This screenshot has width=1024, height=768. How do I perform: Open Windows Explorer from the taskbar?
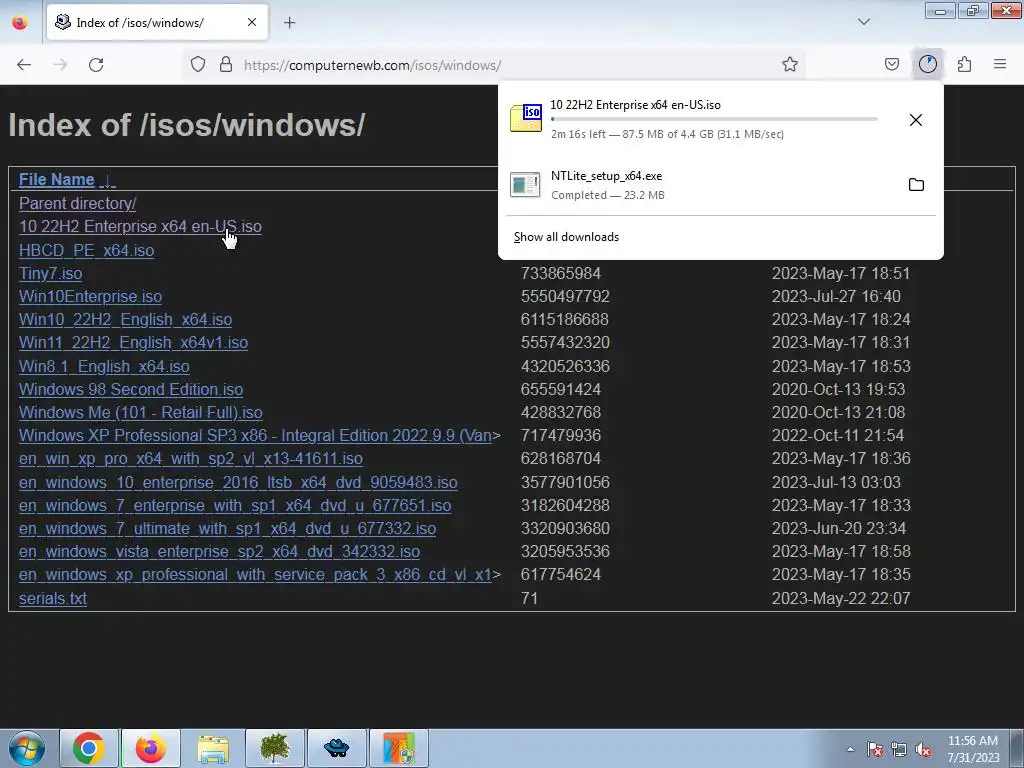coord(213,748)
